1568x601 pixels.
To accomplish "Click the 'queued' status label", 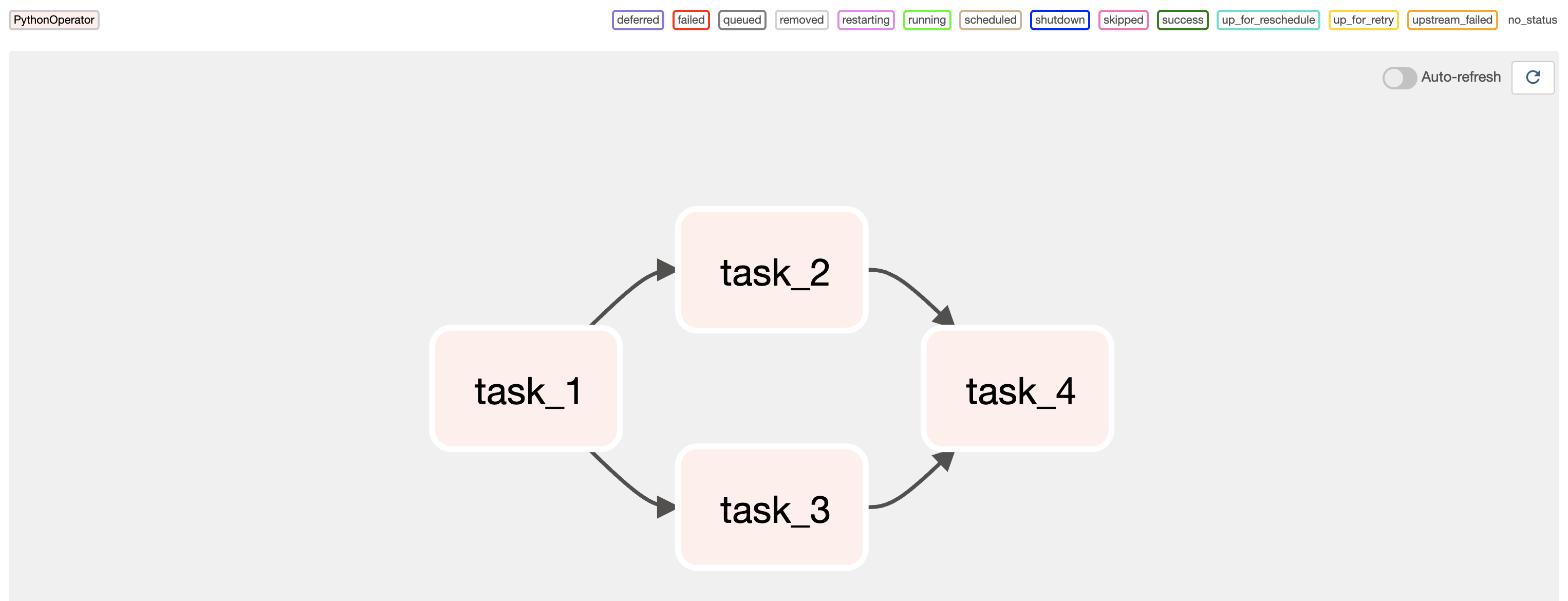I will [x=742, y=19].
